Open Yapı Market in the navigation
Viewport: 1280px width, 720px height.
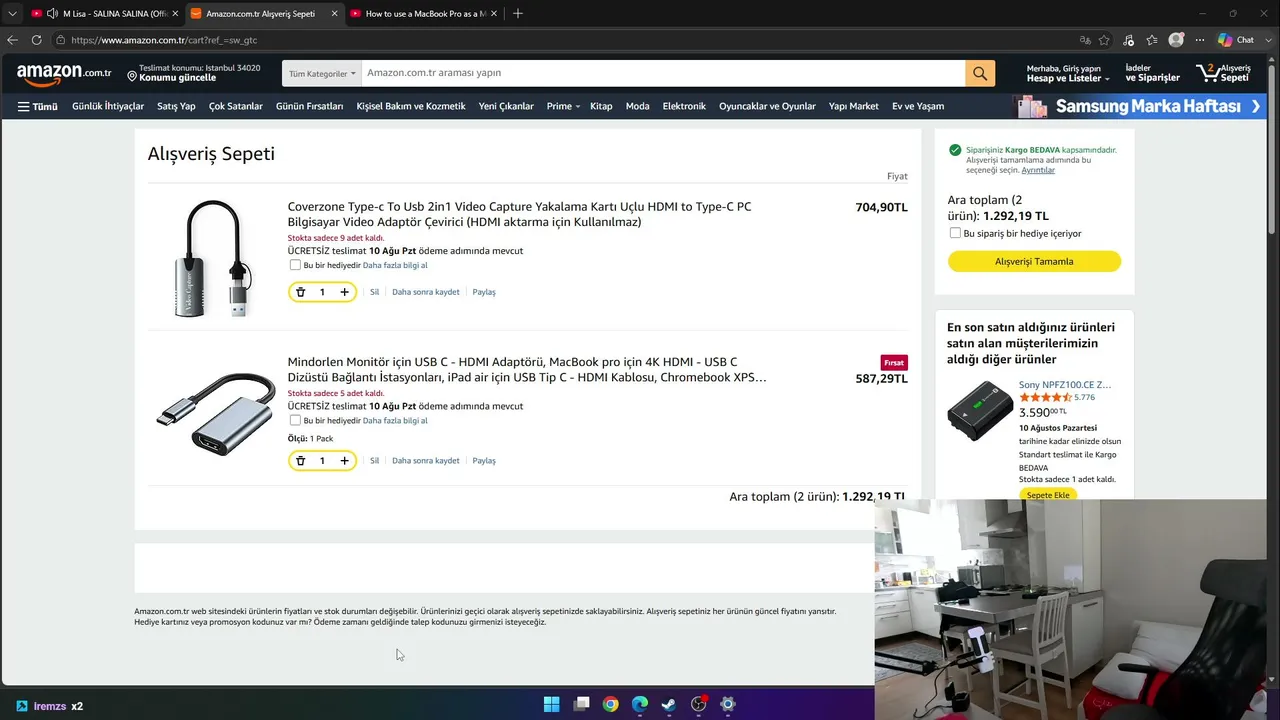coord(854,106)
